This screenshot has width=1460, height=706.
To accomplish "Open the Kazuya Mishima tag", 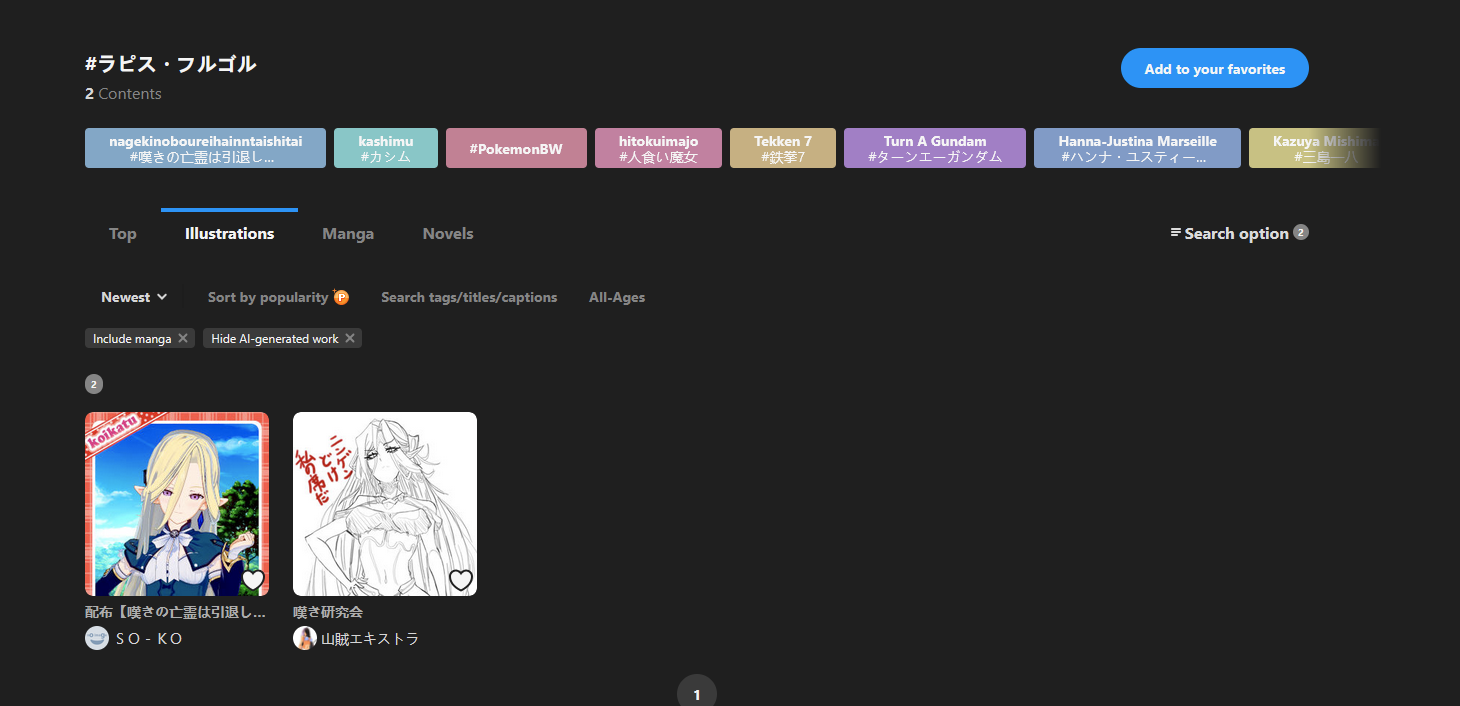I will (1314, 148).
